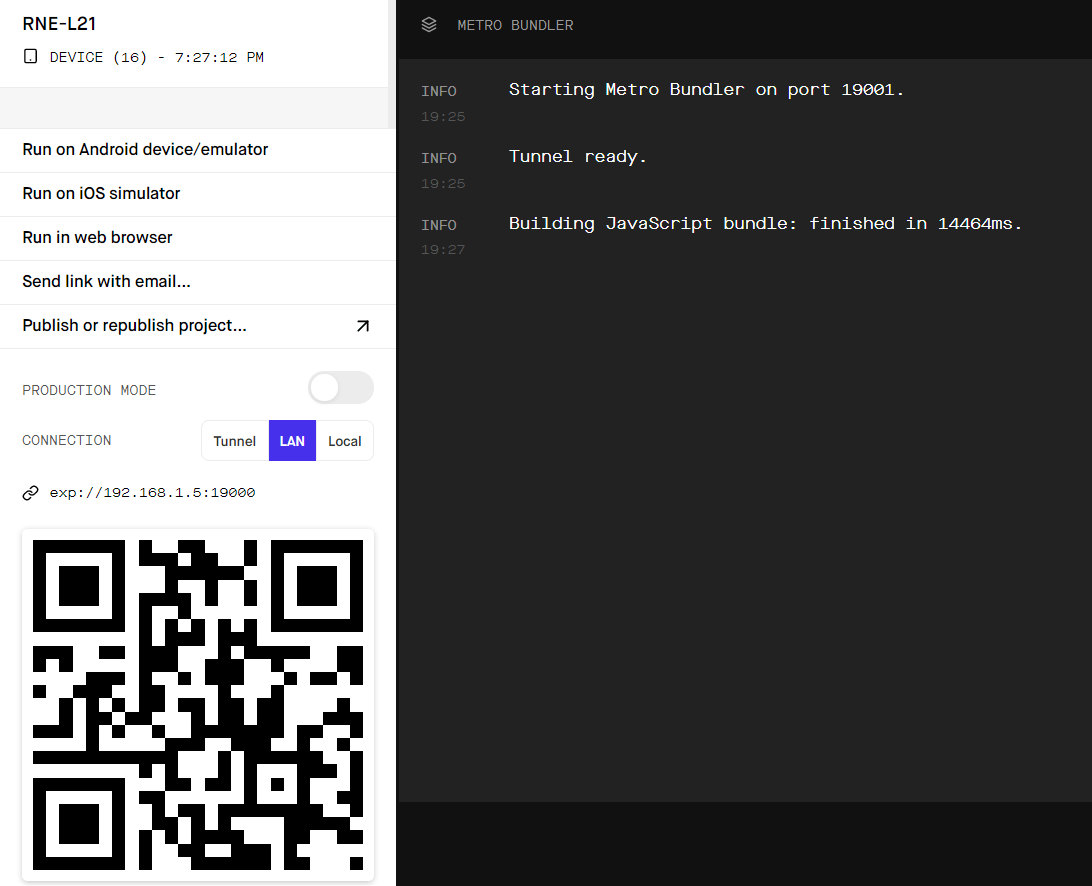Click the Metro Bundler layers icon
Screen dimensions: 1092x886
[429, 25]
